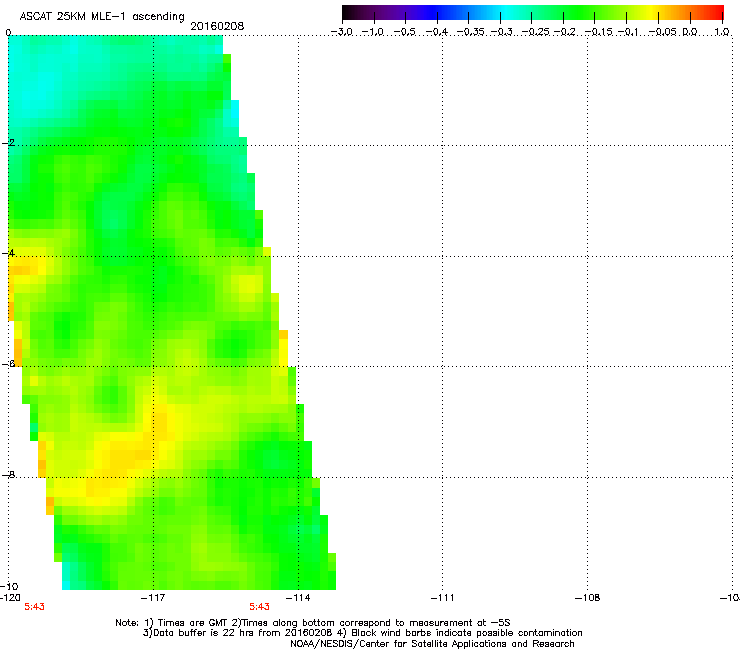Screen dimensions: 740x650
Task: Click the -0.15 colorbar label
Action: 598,32
